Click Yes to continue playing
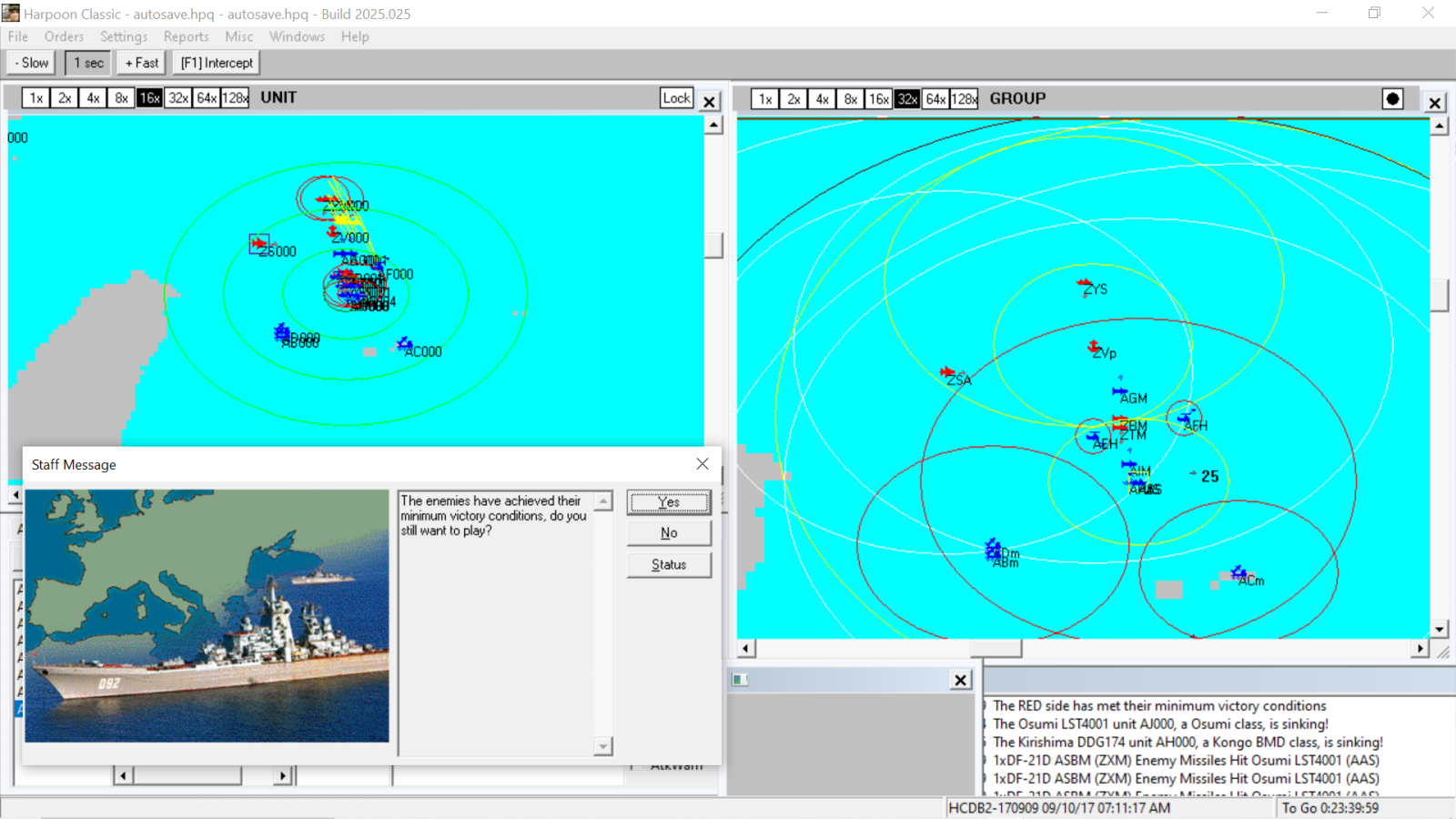Screen dimensions: 1456x819 (x=668, y=502)
